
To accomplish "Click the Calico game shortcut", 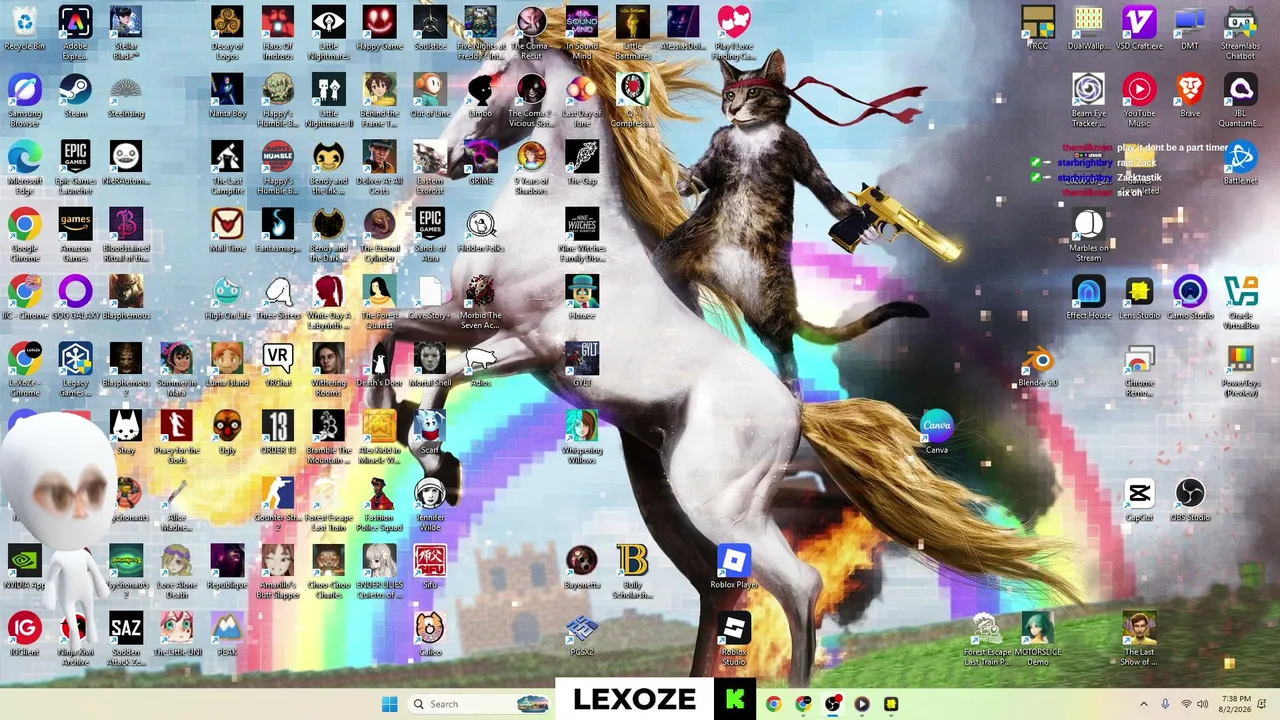I will tap(430, 635).
